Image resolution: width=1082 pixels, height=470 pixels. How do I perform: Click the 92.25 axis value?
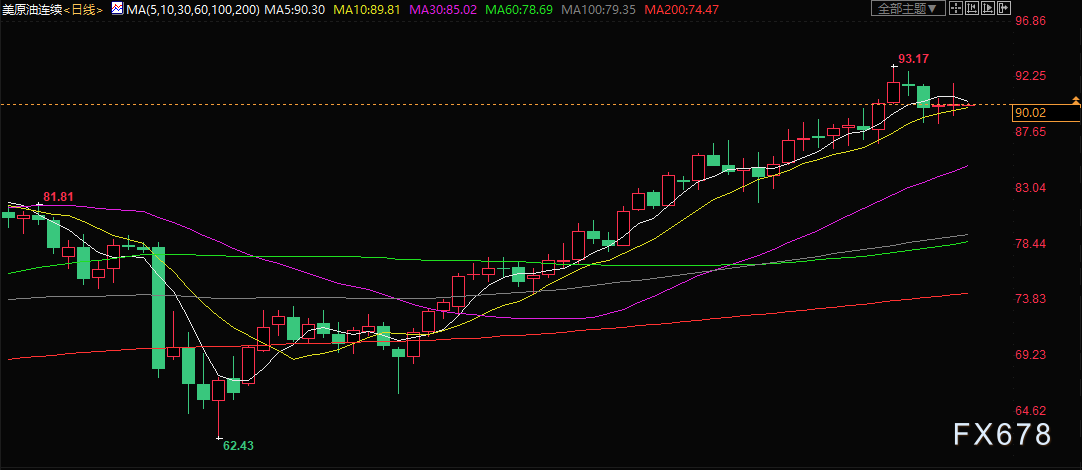click(x=1031, y=76)
